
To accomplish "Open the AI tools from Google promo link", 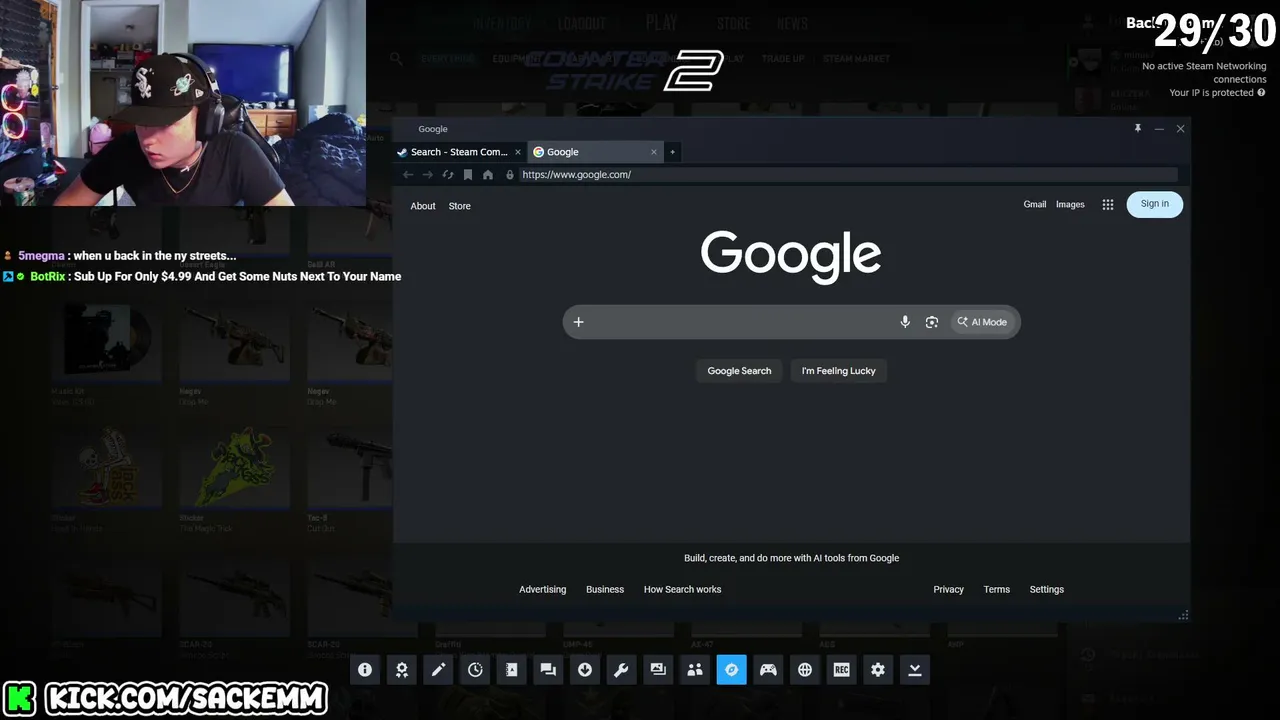I will (791, 558).
